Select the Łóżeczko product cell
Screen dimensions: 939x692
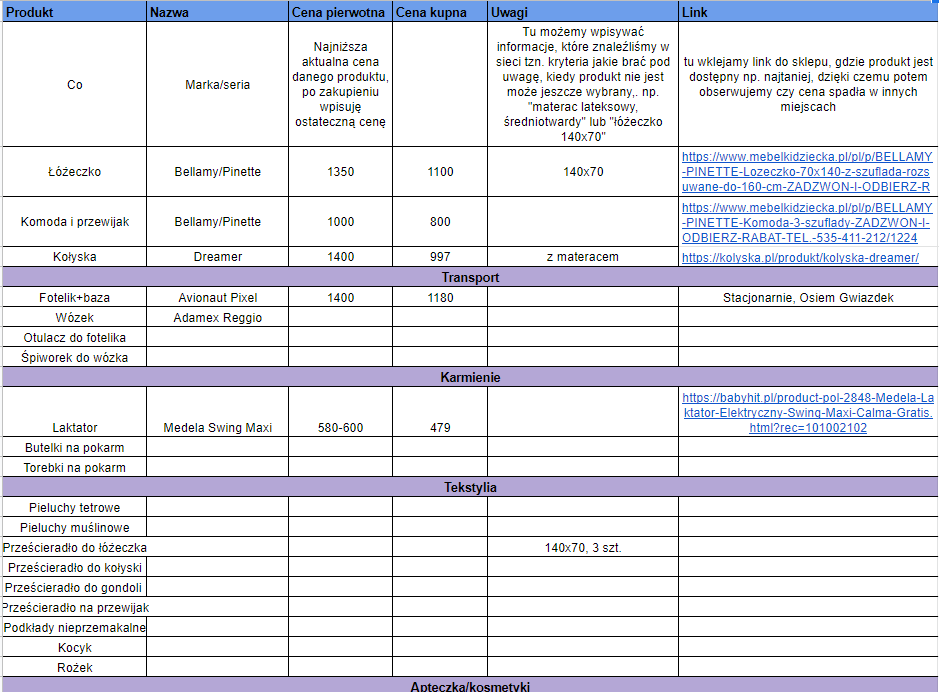(x=74, y=172)
